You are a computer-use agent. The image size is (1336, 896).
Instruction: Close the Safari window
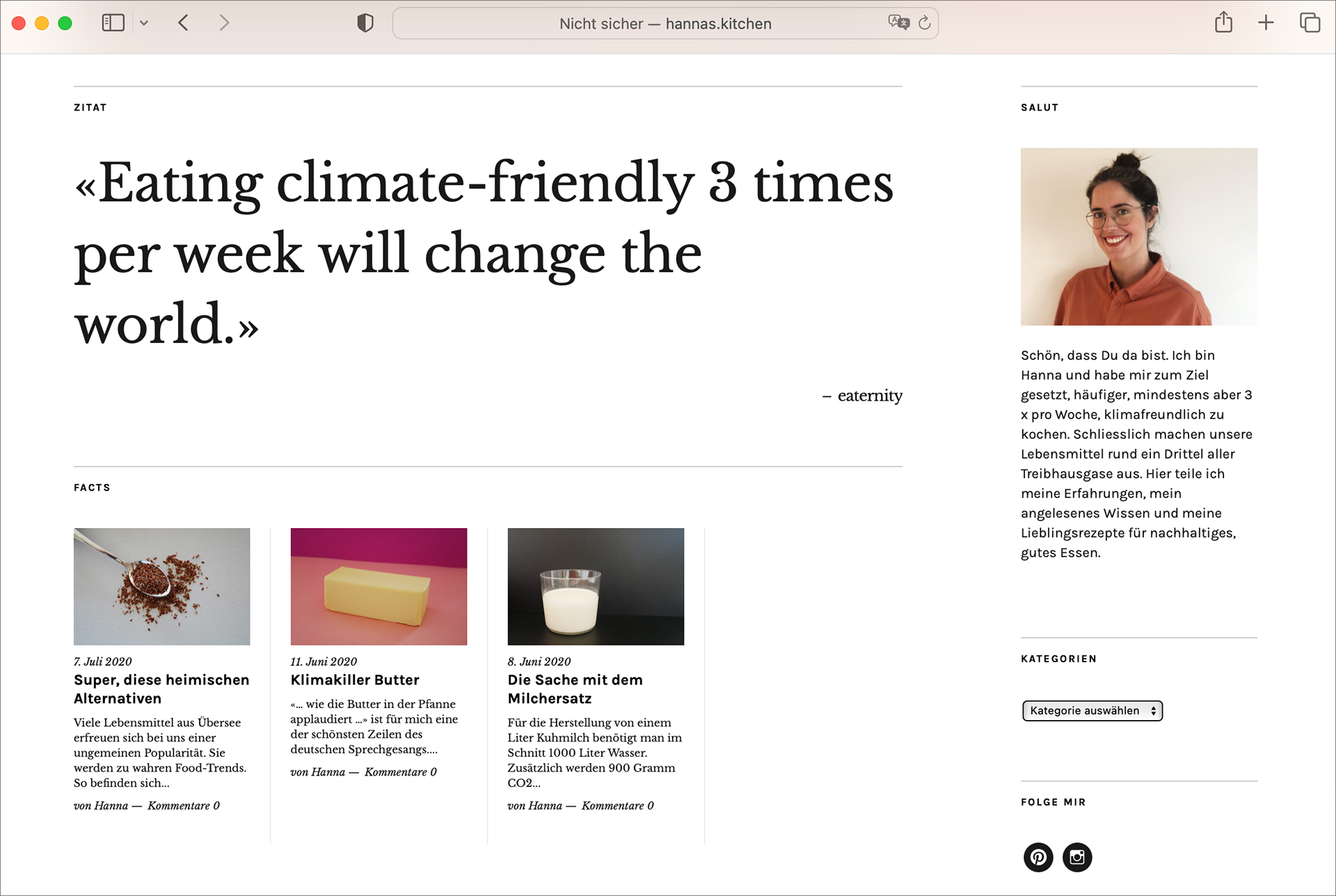(19, 23)
